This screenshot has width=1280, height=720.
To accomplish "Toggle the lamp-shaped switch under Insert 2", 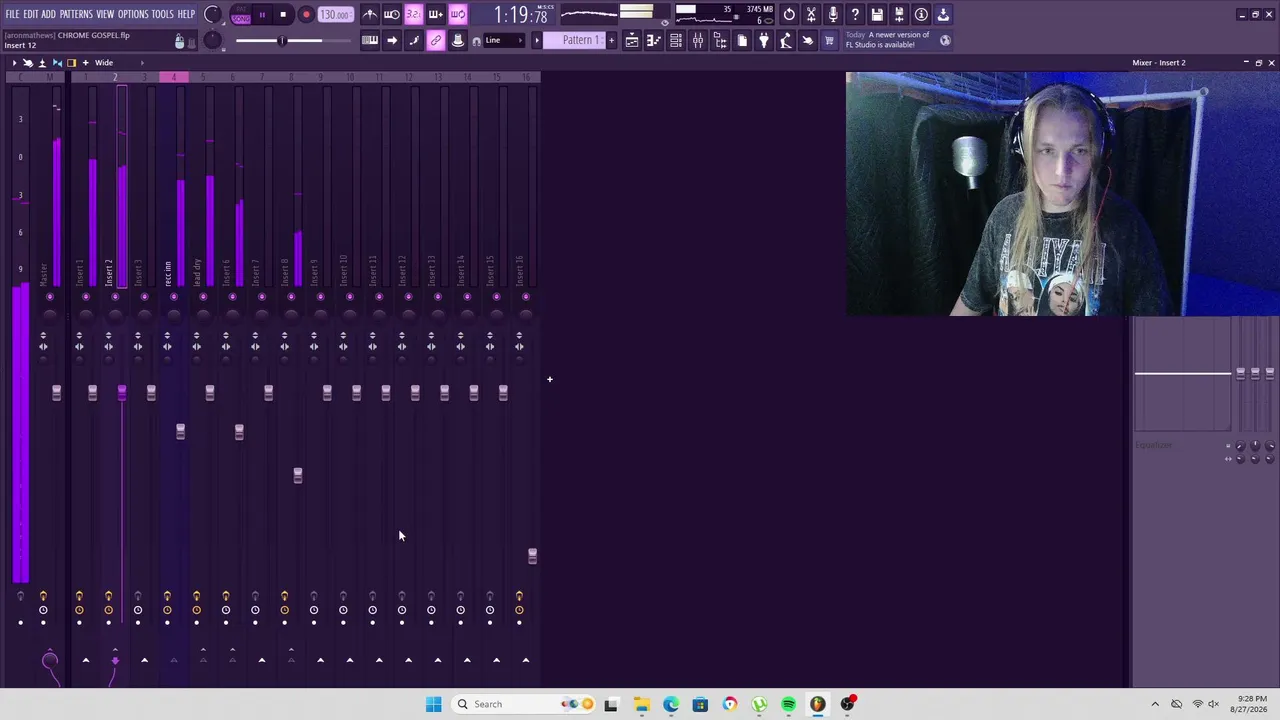I will pyautogui.click(x=108, y=597).
